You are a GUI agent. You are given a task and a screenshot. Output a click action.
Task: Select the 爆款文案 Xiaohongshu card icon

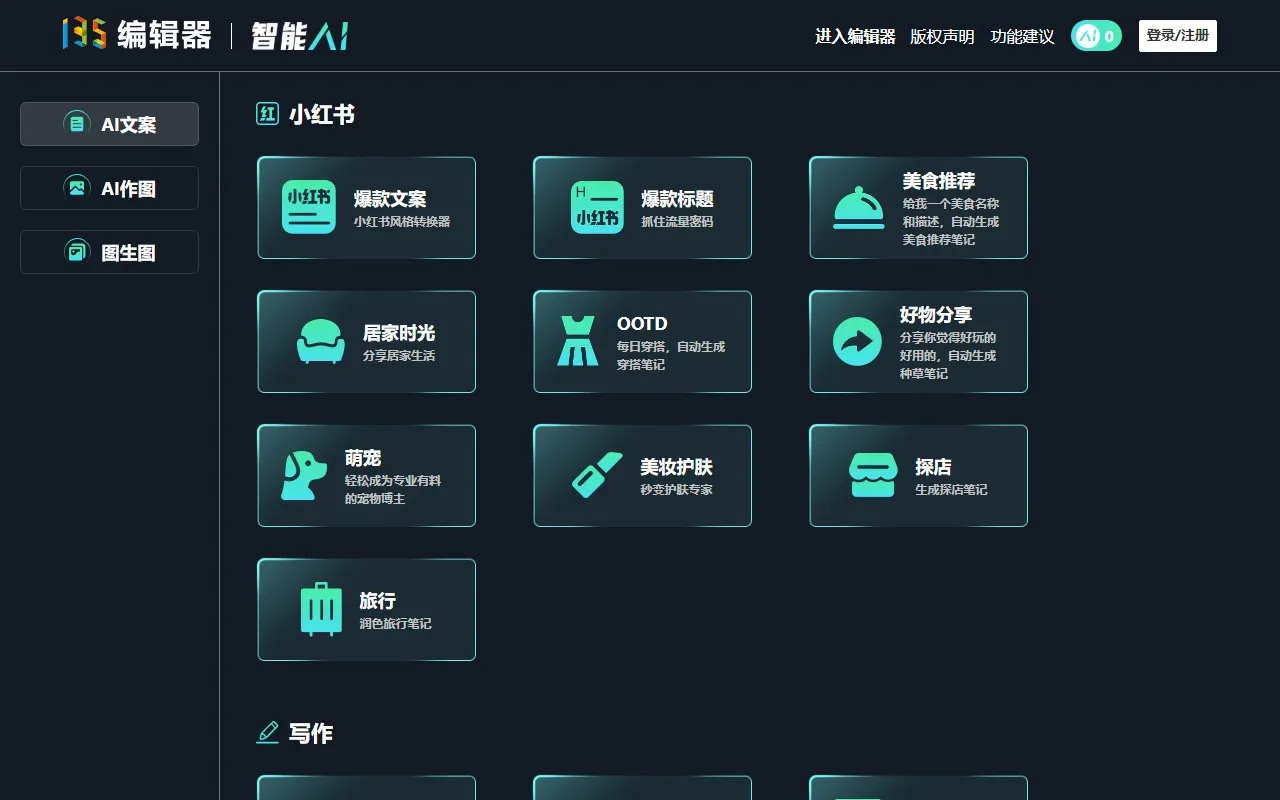point(308,207)
